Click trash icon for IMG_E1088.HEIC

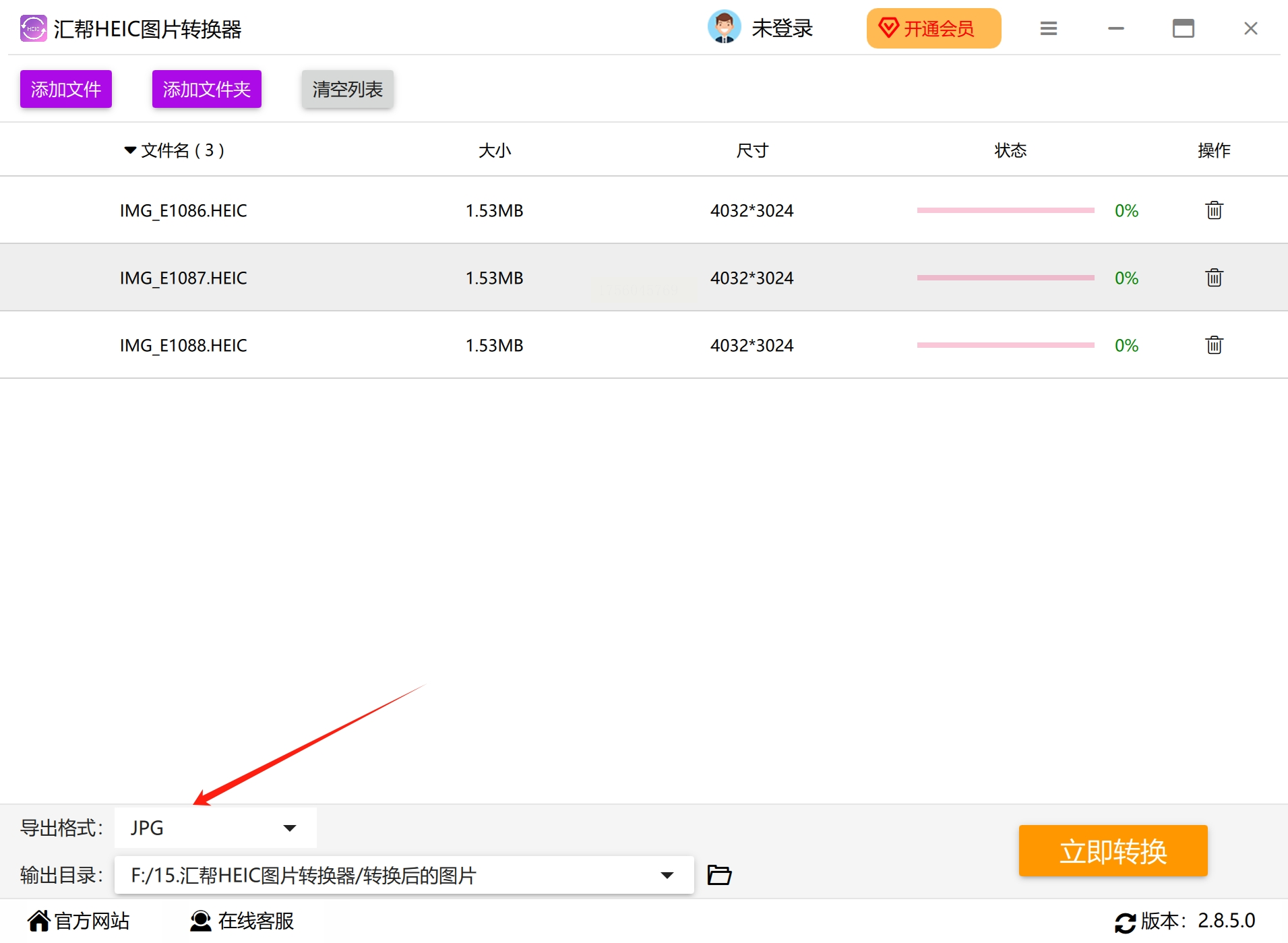pos(1214,345)
